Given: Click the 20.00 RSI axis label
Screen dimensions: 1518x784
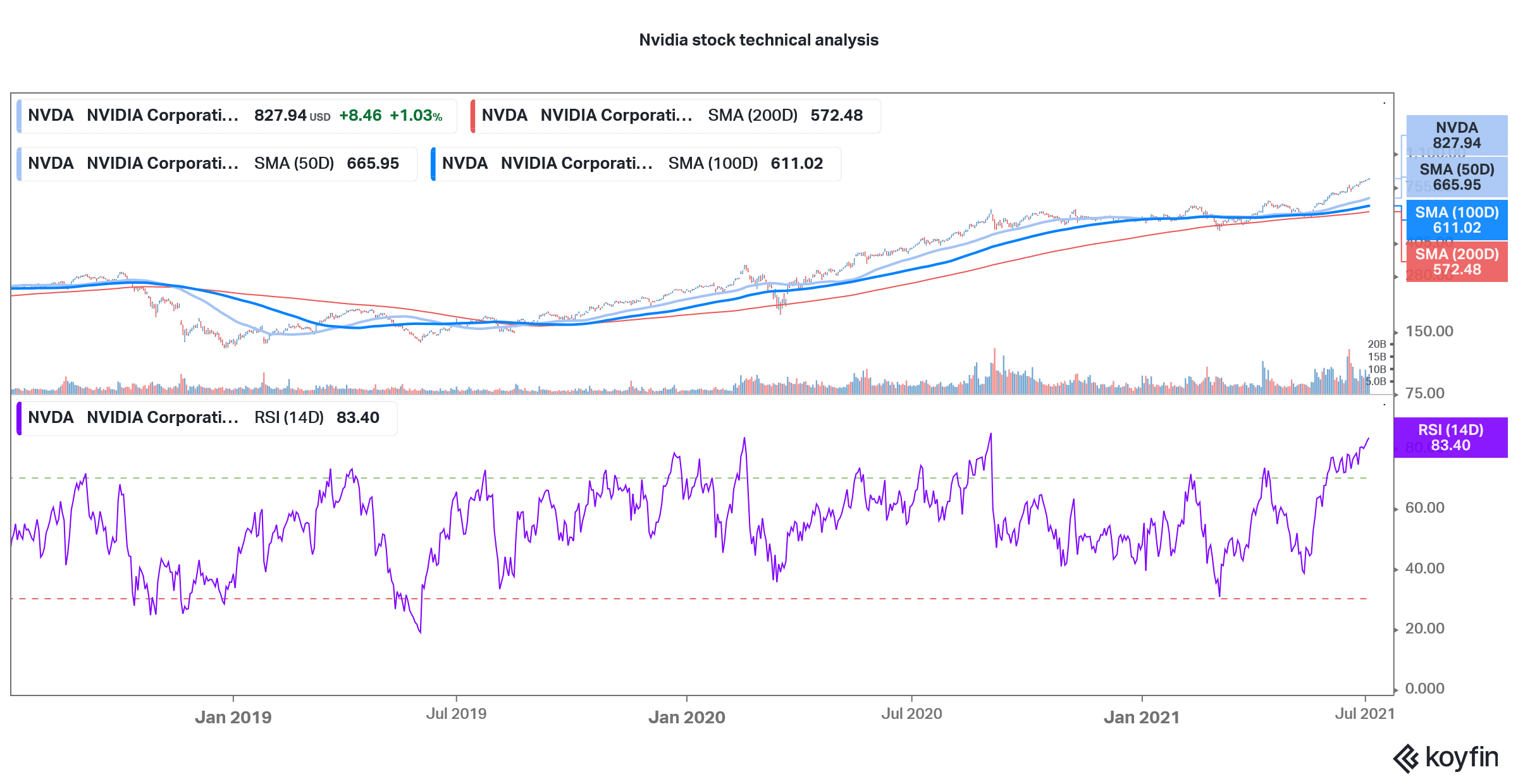Looking at the screenshot, I should [1425, 628].
